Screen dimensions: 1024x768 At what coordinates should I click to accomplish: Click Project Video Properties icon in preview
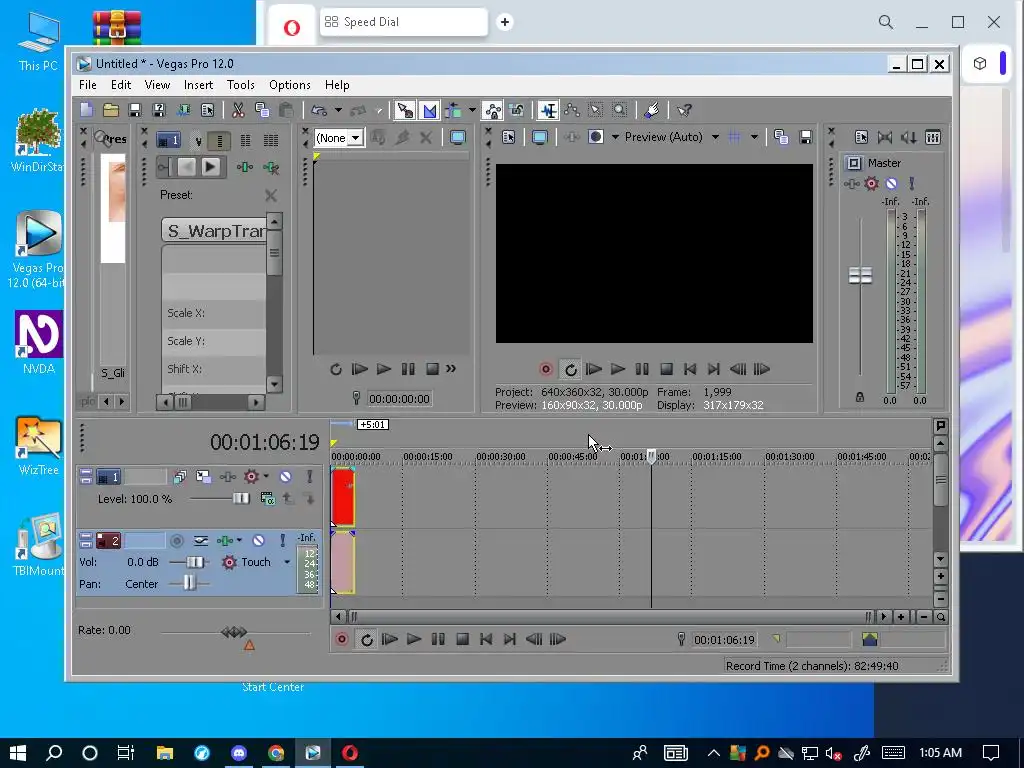509,137
